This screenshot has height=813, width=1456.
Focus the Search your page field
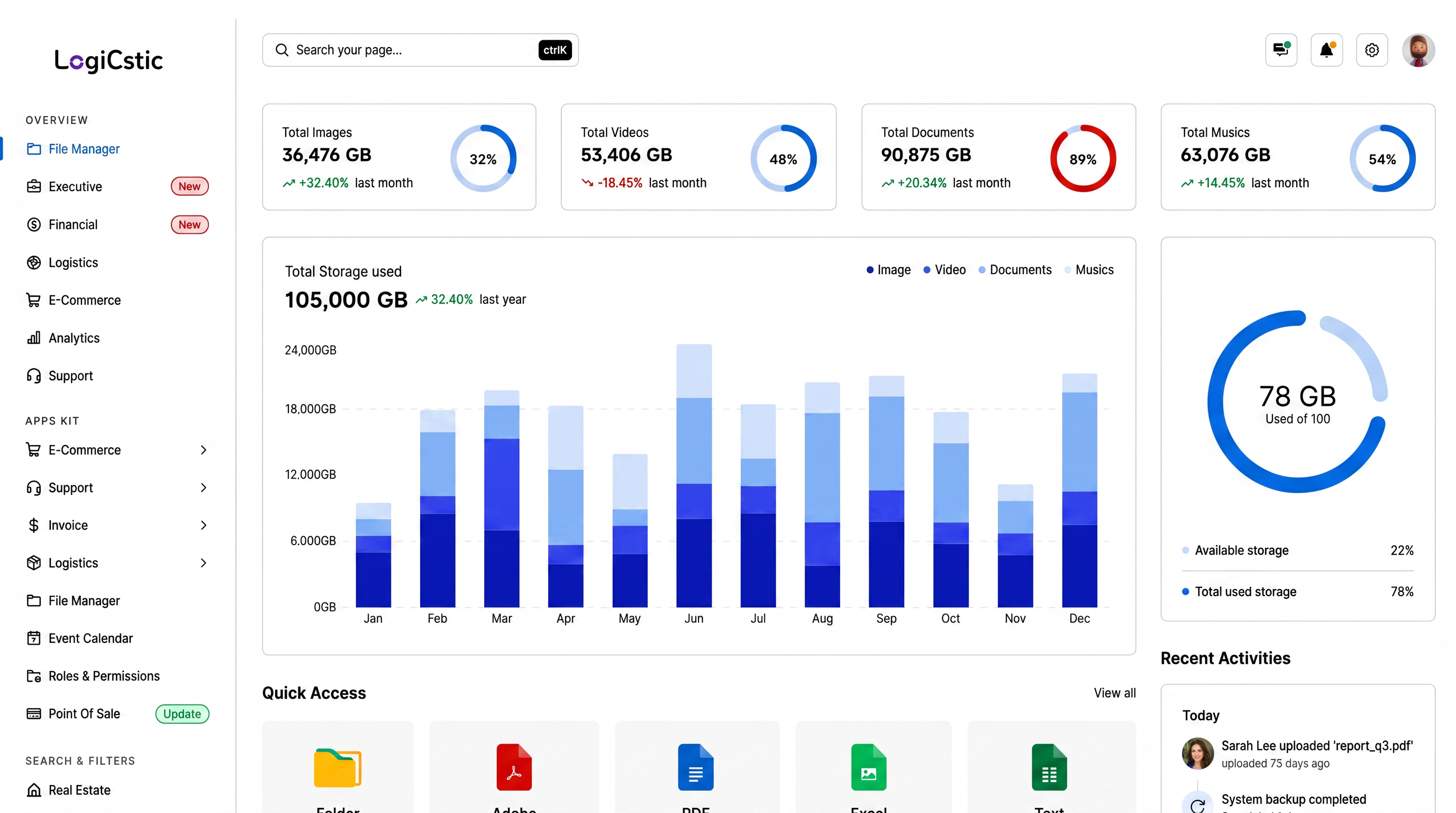pyautogui.click(x=420, y=50)
